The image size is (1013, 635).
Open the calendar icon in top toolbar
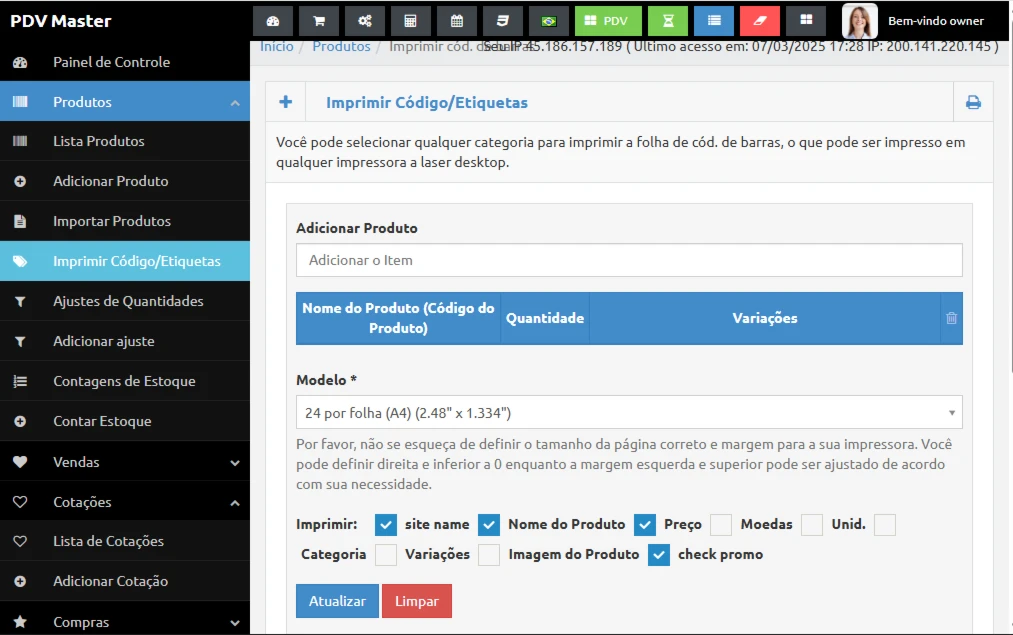457,21
